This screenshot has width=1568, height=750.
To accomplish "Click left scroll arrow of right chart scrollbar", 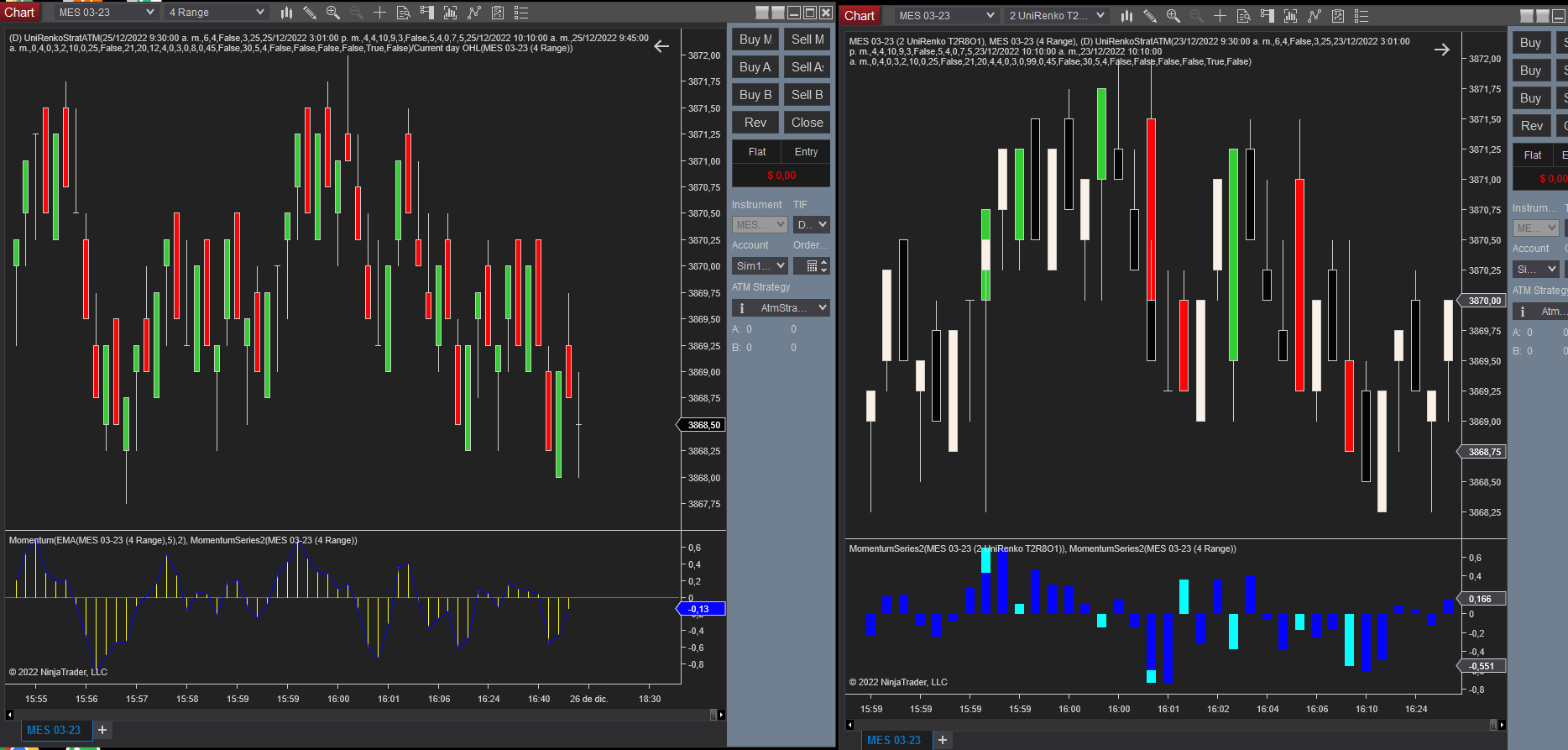I will coord(849,725).
